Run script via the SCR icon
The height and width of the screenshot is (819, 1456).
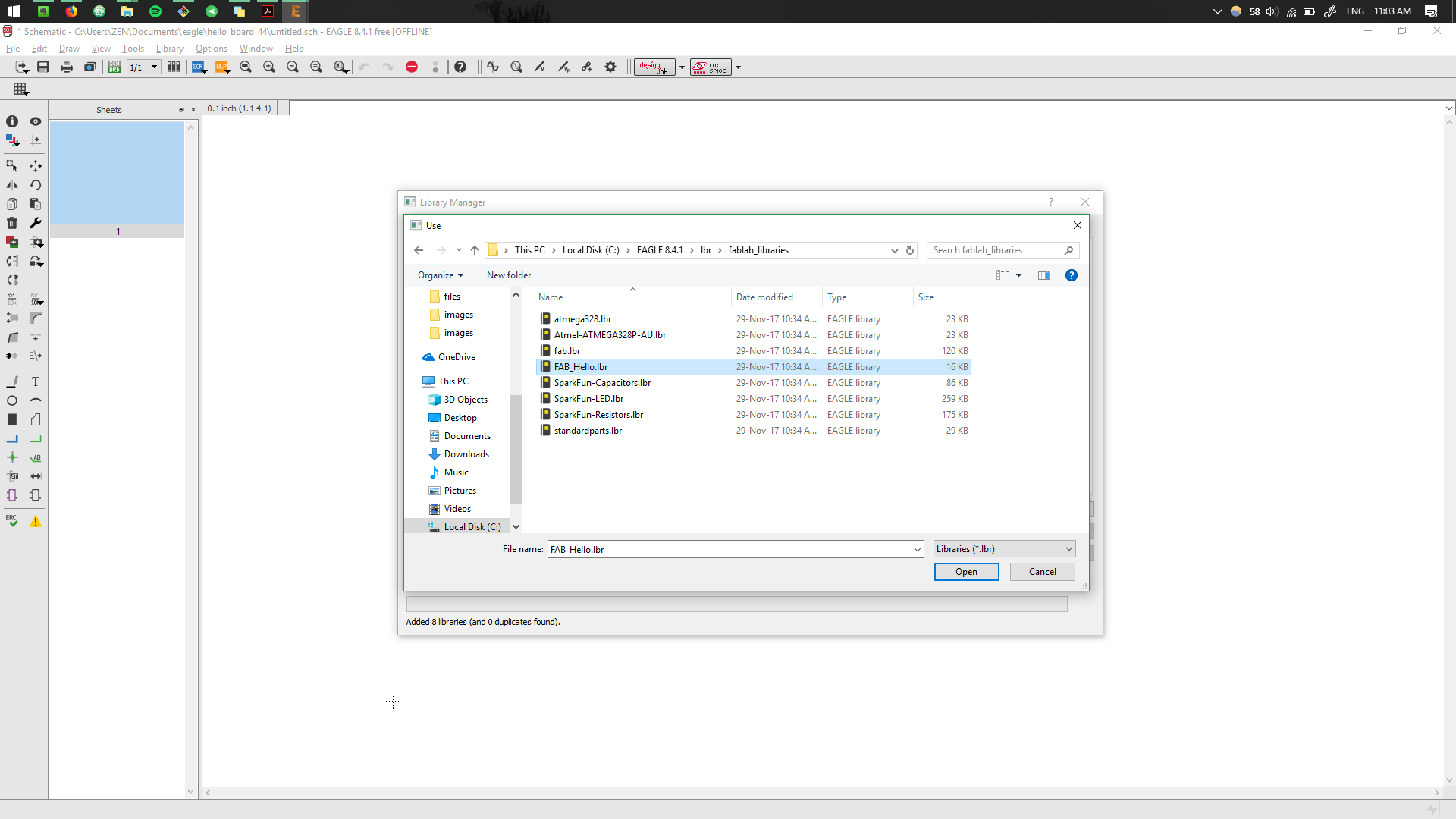pyautogui.click(x=199, y=67)
